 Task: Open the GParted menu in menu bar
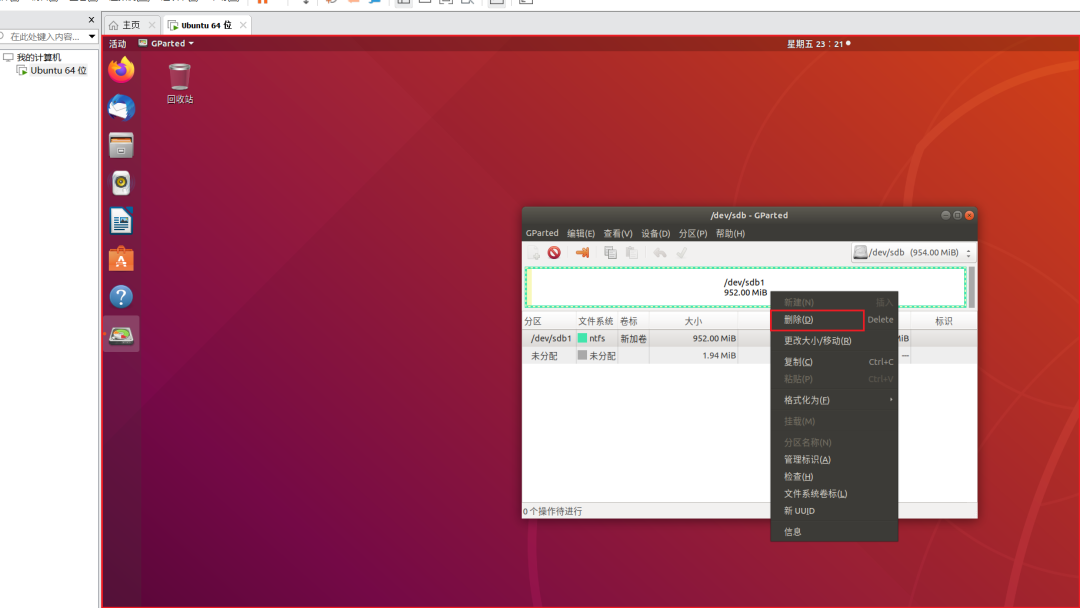tap(542, 233)
